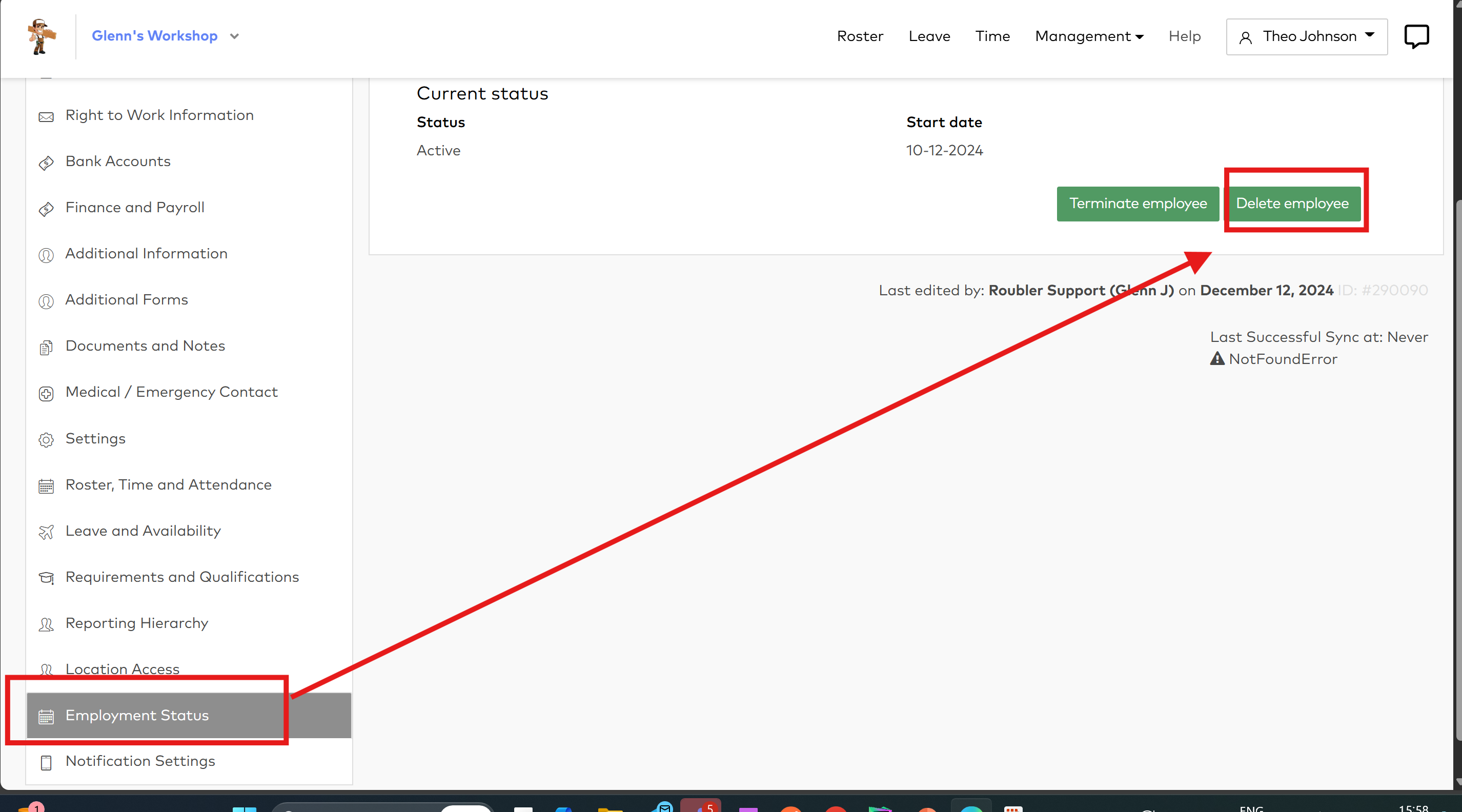Click the Glenn's Workshop carpenter logo

pos(42,36)
